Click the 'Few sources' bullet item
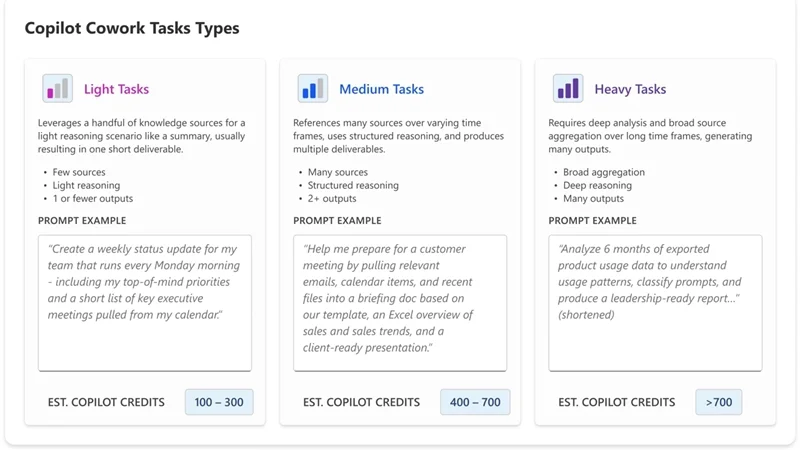The height and width of the screenshot is (450, 800). tap(79, 172)
